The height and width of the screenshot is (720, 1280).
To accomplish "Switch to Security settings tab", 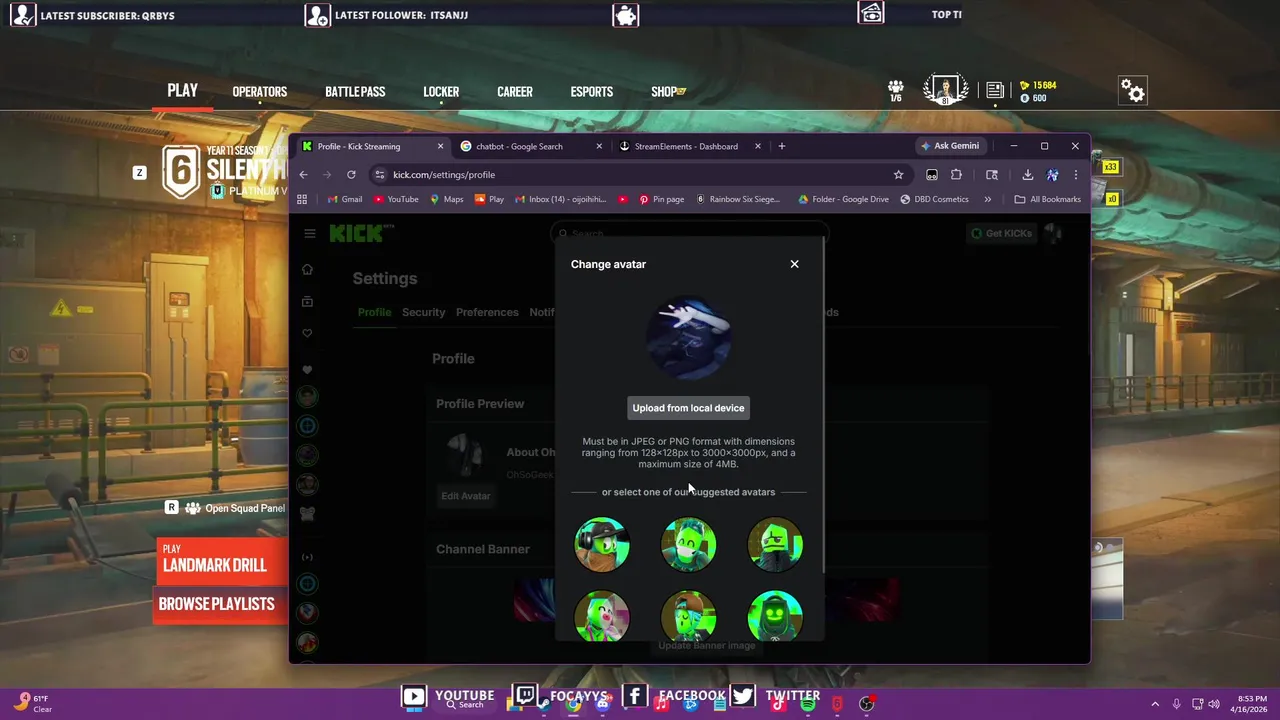I will [423, 312].
